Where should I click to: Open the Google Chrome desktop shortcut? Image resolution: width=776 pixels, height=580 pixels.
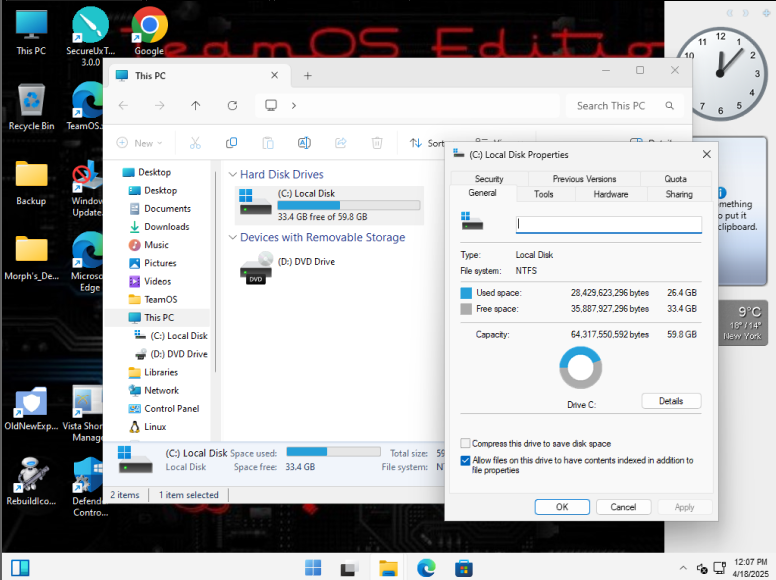pos(149,31)
